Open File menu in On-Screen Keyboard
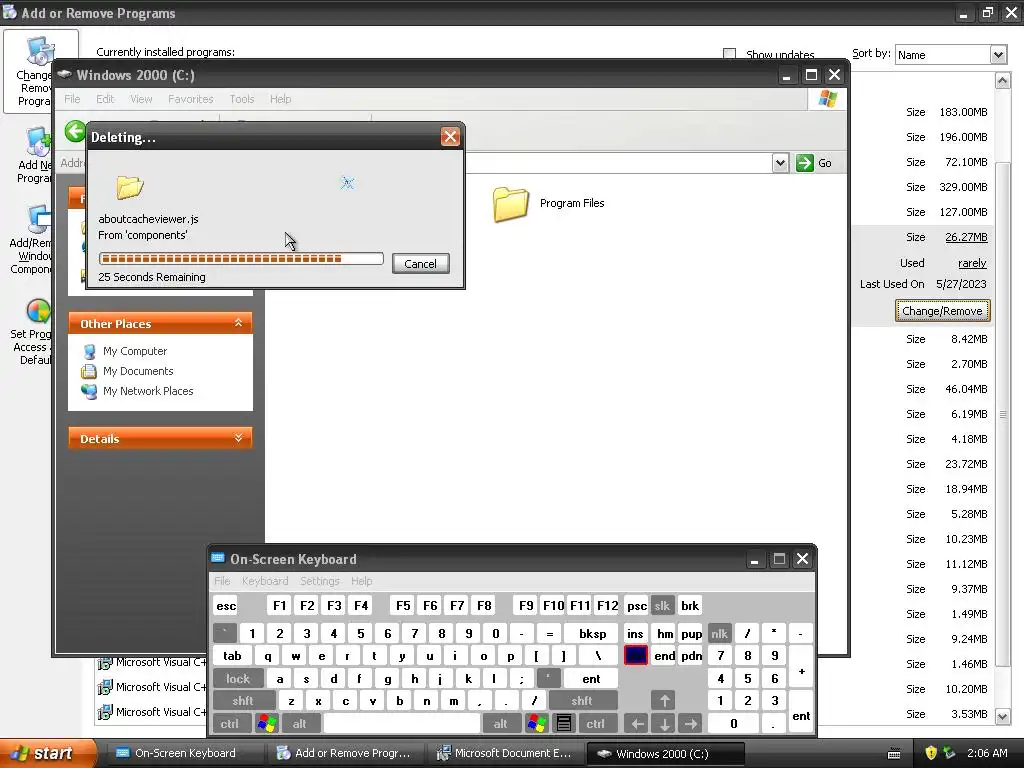Screen dimensions: 1024x768 (x=222, y=581)
